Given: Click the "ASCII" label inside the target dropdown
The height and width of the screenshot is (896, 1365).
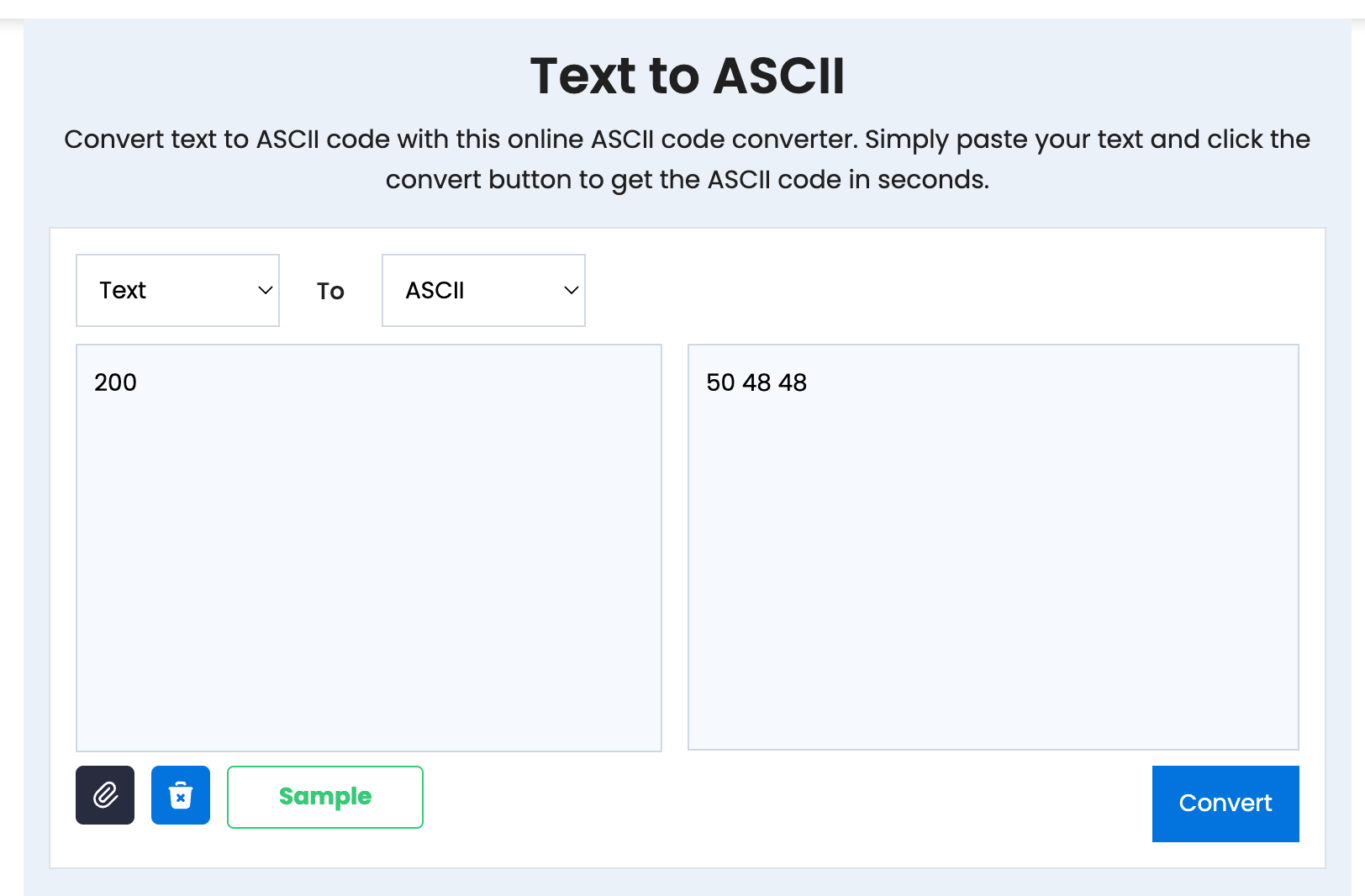Looking at the screenshot, I should point(435,291).
